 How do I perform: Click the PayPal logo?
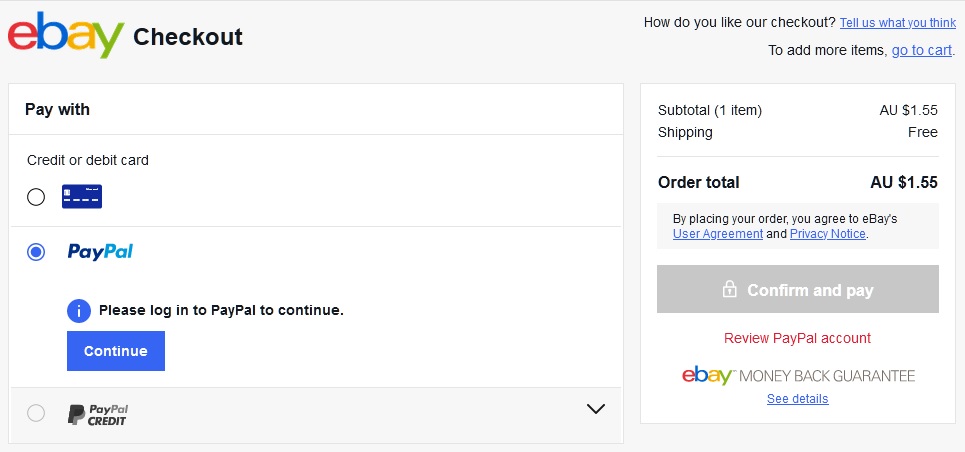coord(100,252)
